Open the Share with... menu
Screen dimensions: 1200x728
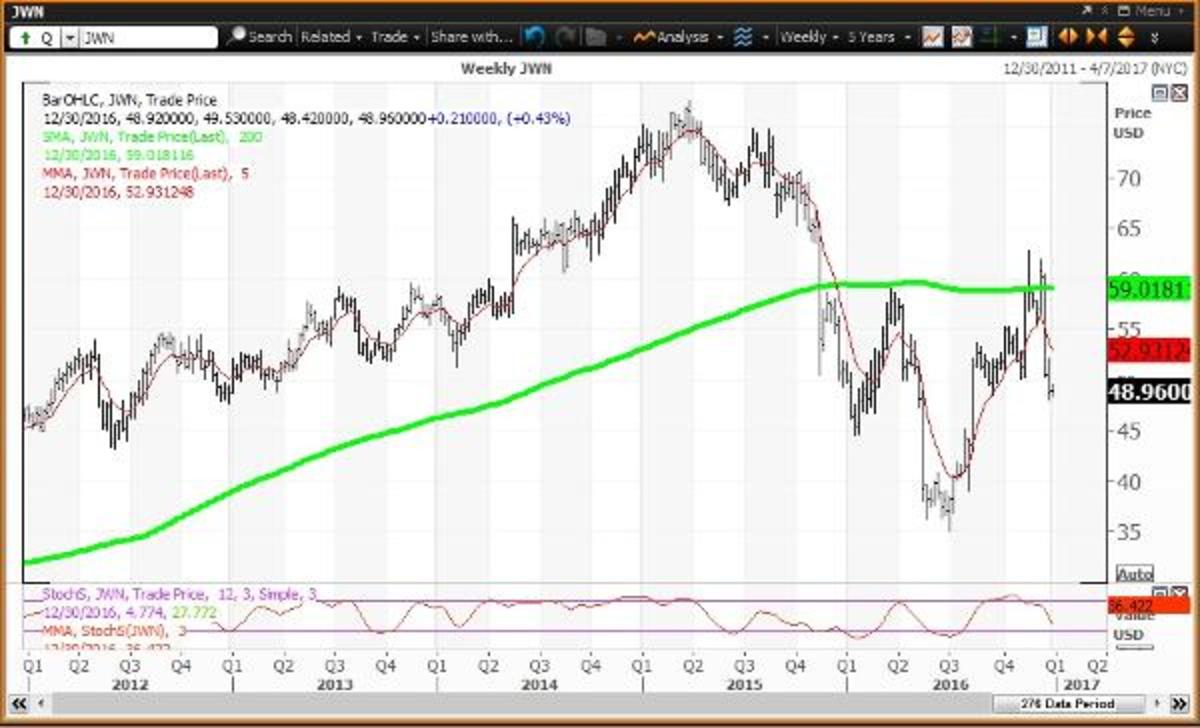point(471,37)
